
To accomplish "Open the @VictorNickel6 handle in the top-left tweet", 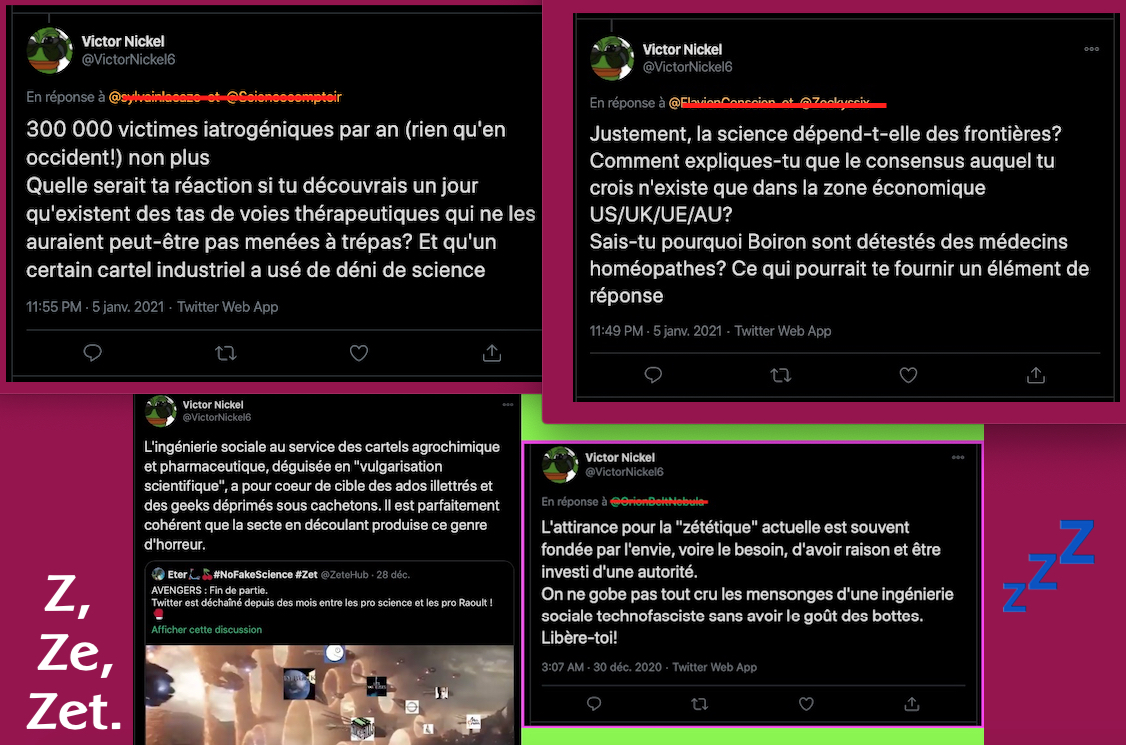I will coord(129,60).
